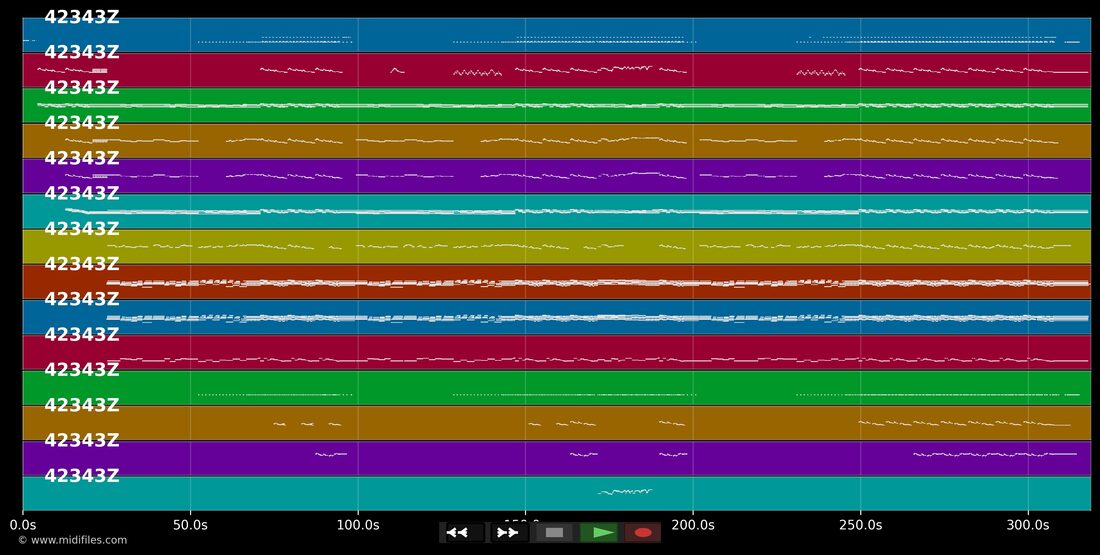The image size is (1100, 555).
Task: Start recording with the red record button
Action: tap(643, 533)
